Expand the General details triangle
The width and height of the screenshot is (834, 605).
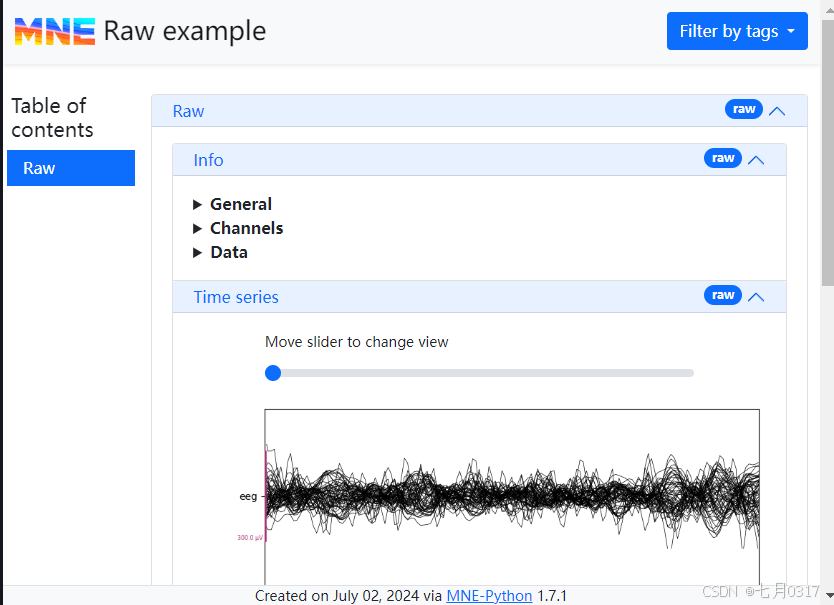(198, 204)
